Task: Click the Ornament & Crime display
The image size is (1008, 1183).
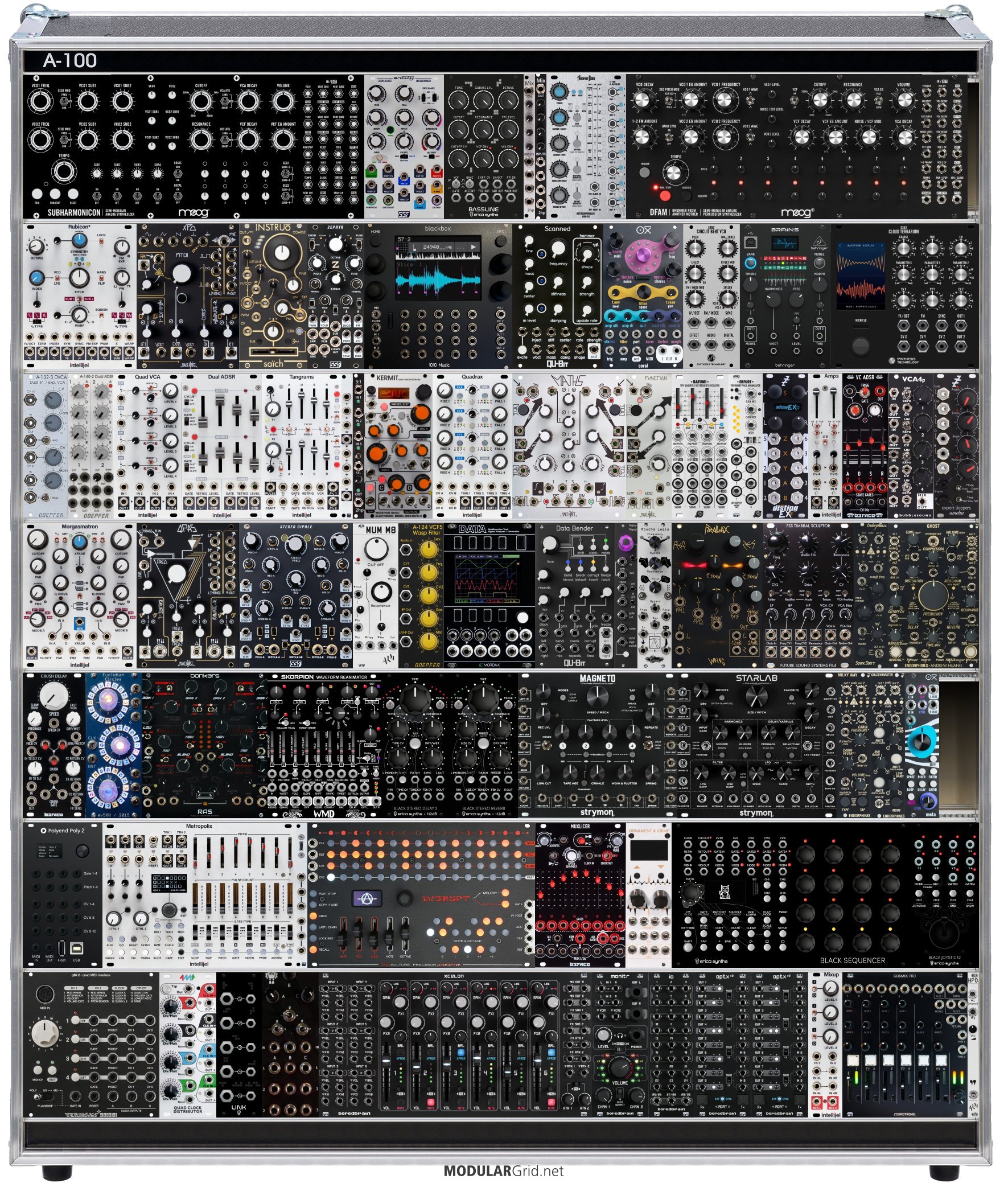Action: (648, 851)
